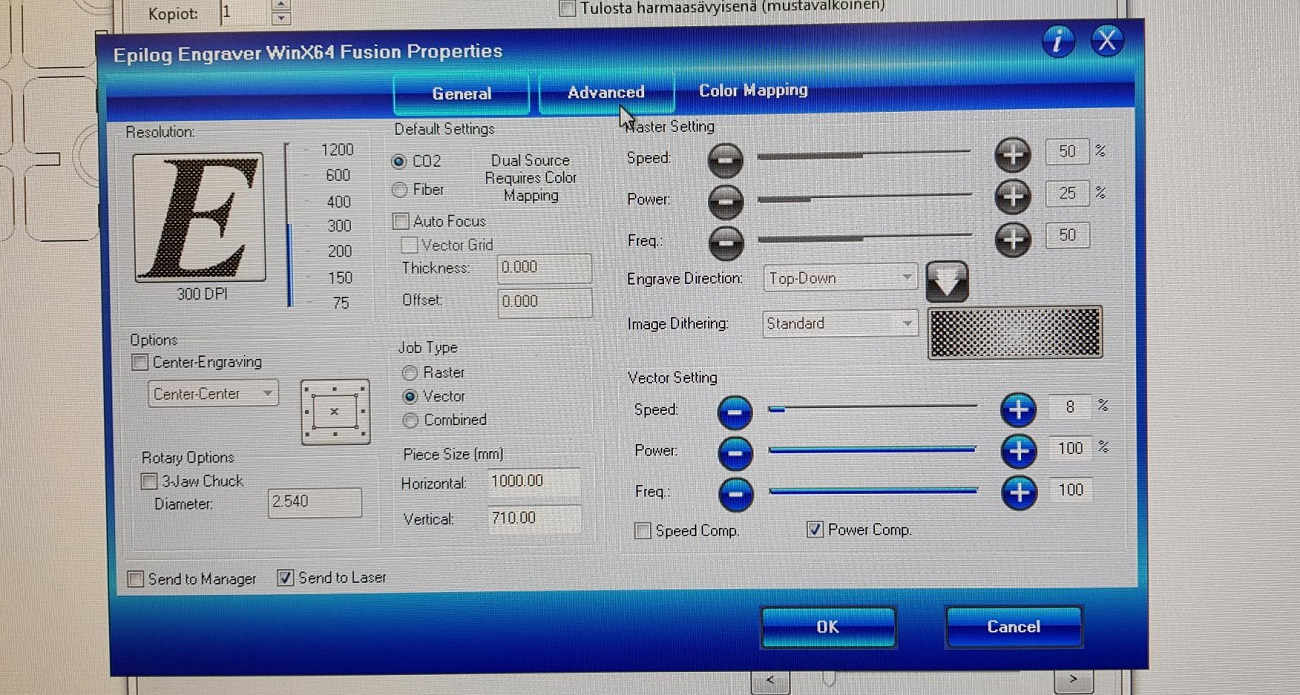This screenshot has width=1300, height=695.
Task: Toggle grayscale print checkbox in background dialog
Action: pos(568,9)
